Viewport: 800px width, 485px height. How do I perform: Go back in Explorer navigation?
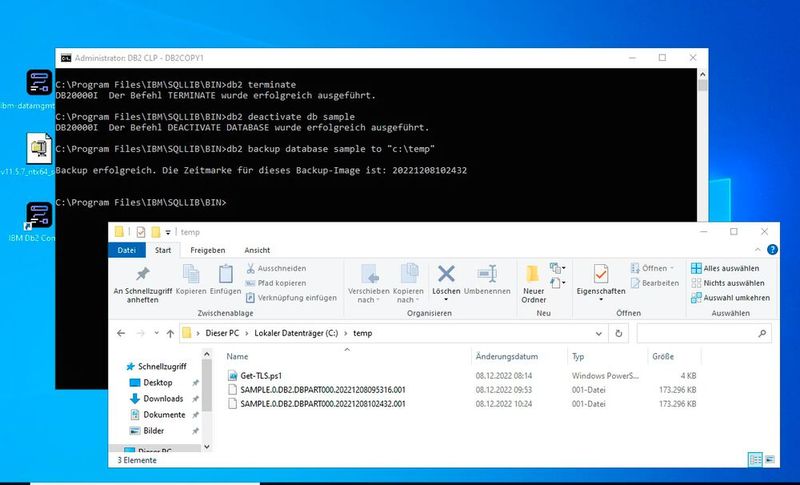click(x=121, y=334)
